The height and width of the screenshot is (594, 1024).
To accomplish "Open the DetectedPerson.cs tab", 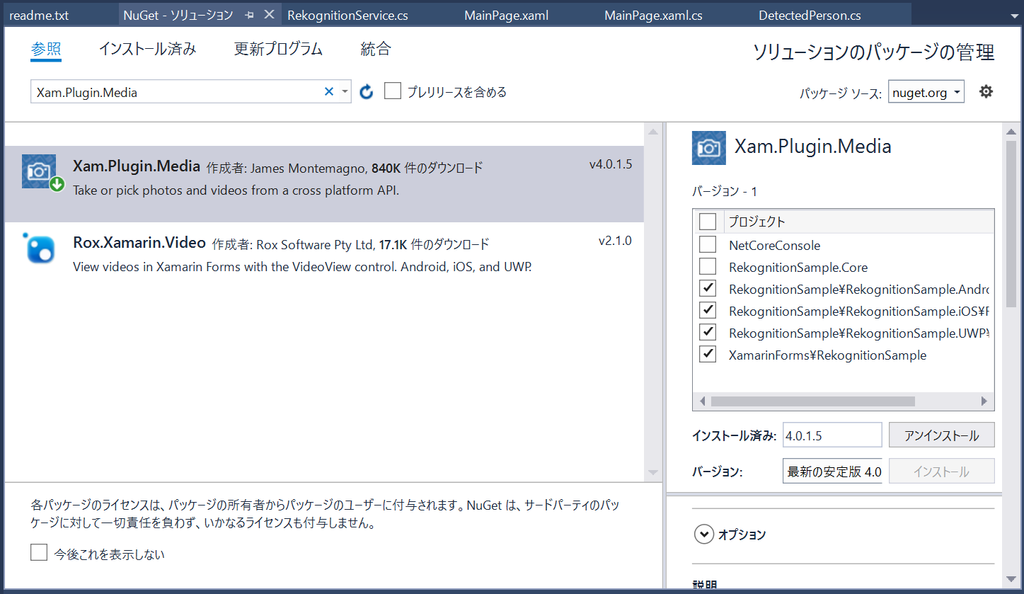I will click(x=810, y=15).
